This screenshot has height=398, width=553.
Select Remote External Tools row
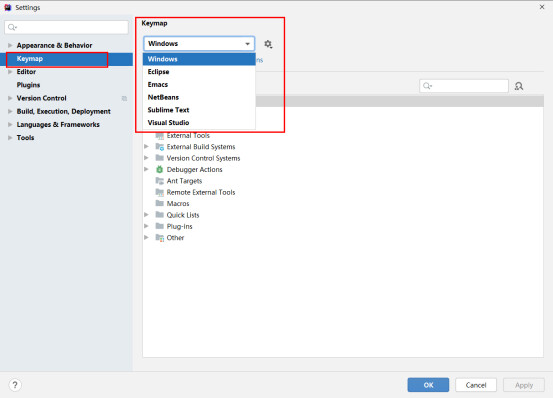coord(343,192)
